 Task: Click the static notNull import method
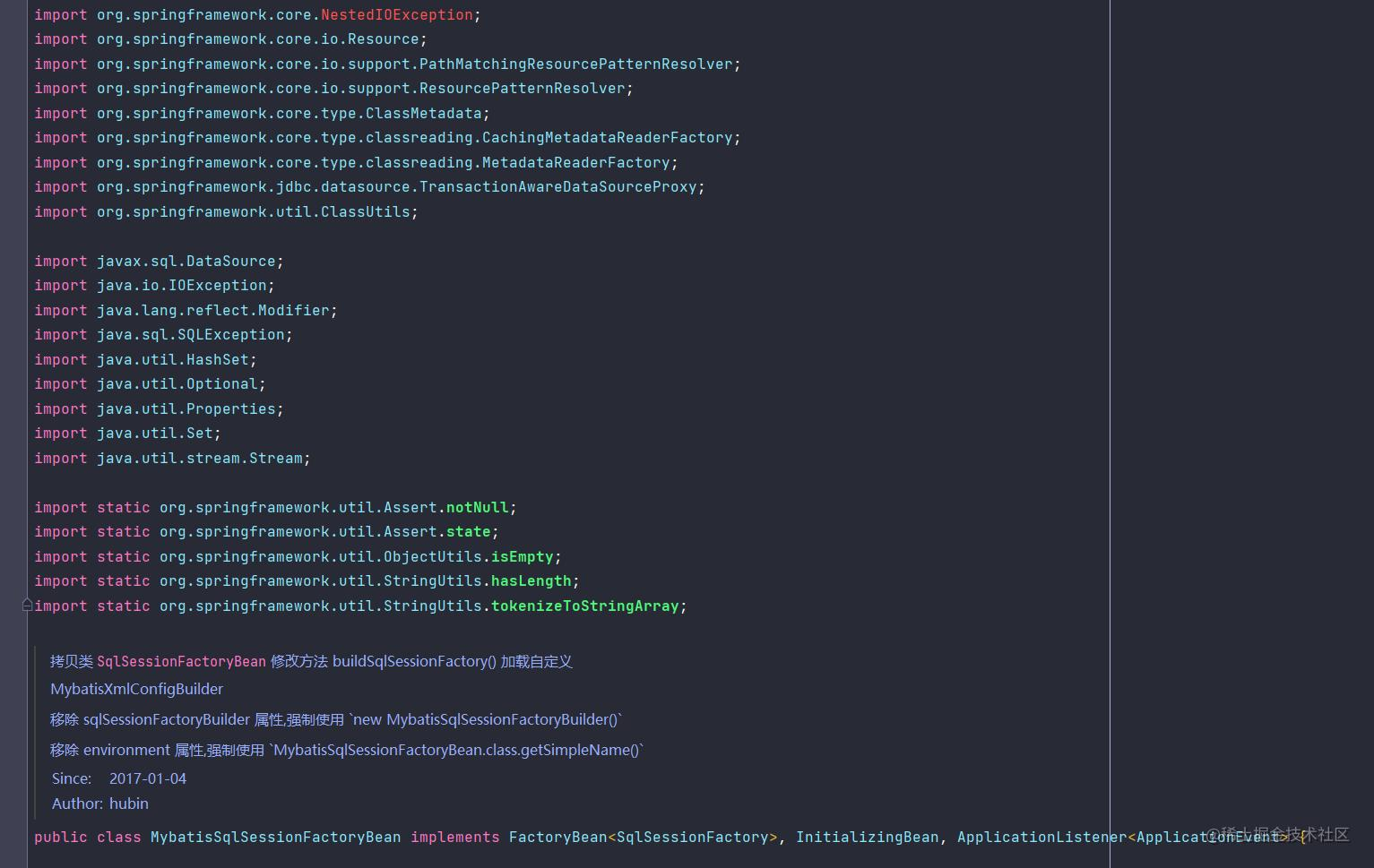[x=478, y=508]
